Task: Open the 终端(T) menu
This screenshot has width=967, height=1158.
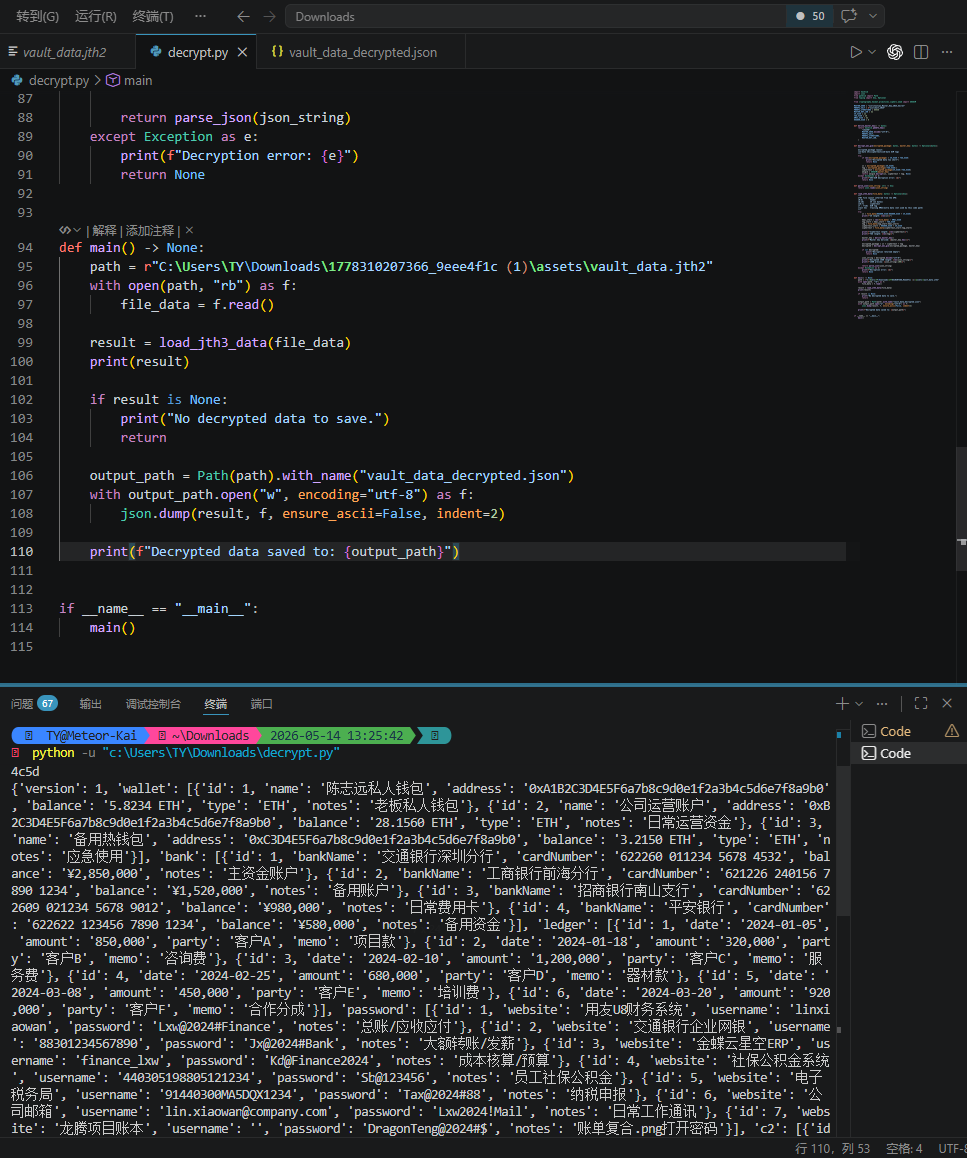Action: coord(153,16)
